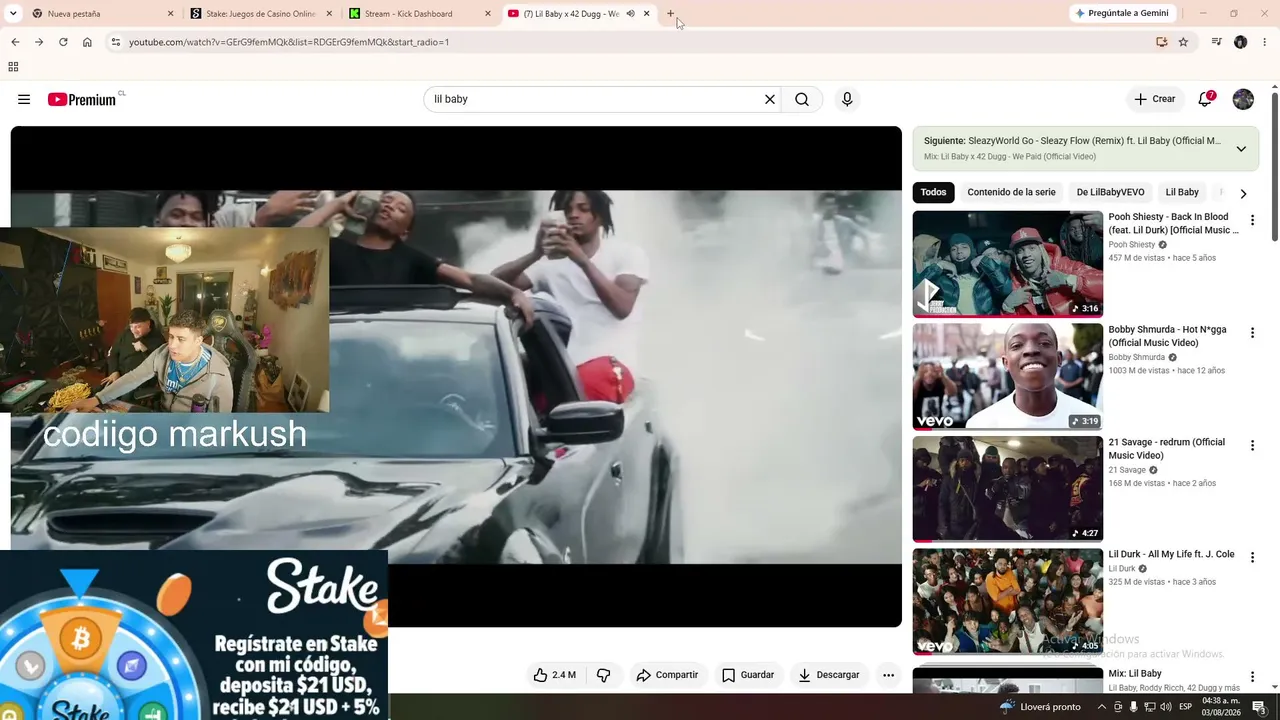
Task: Open the YouTube guide hamburger menu
Action: pyautogui.click(x=24, y=99)
